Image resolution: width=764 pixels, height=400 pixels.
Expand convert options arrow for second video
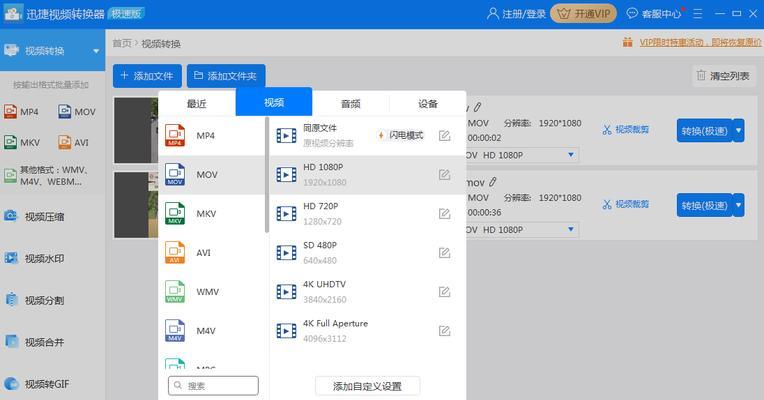tap(739, 205)
